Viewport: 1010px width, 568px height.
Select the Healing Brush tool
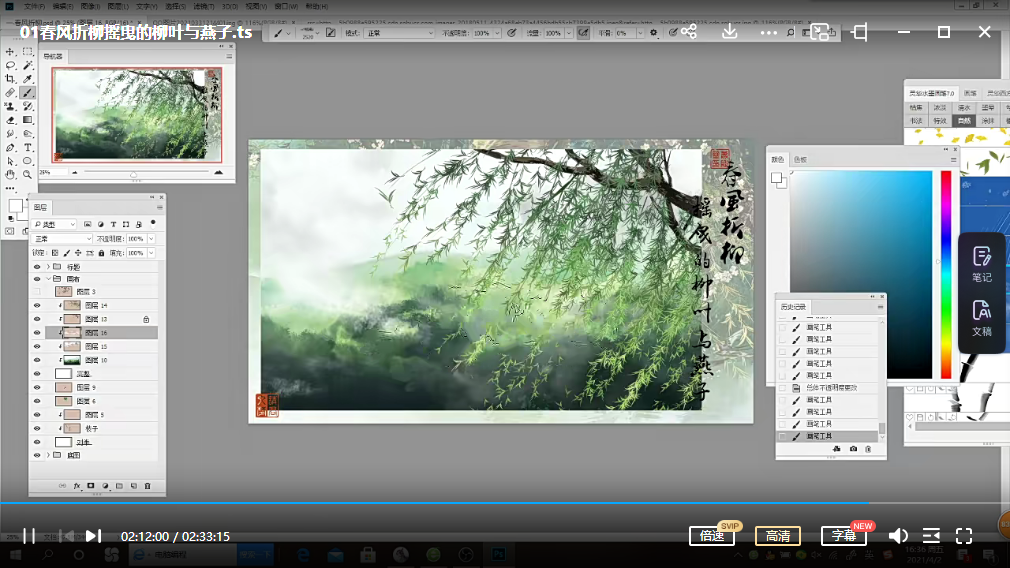10,93
